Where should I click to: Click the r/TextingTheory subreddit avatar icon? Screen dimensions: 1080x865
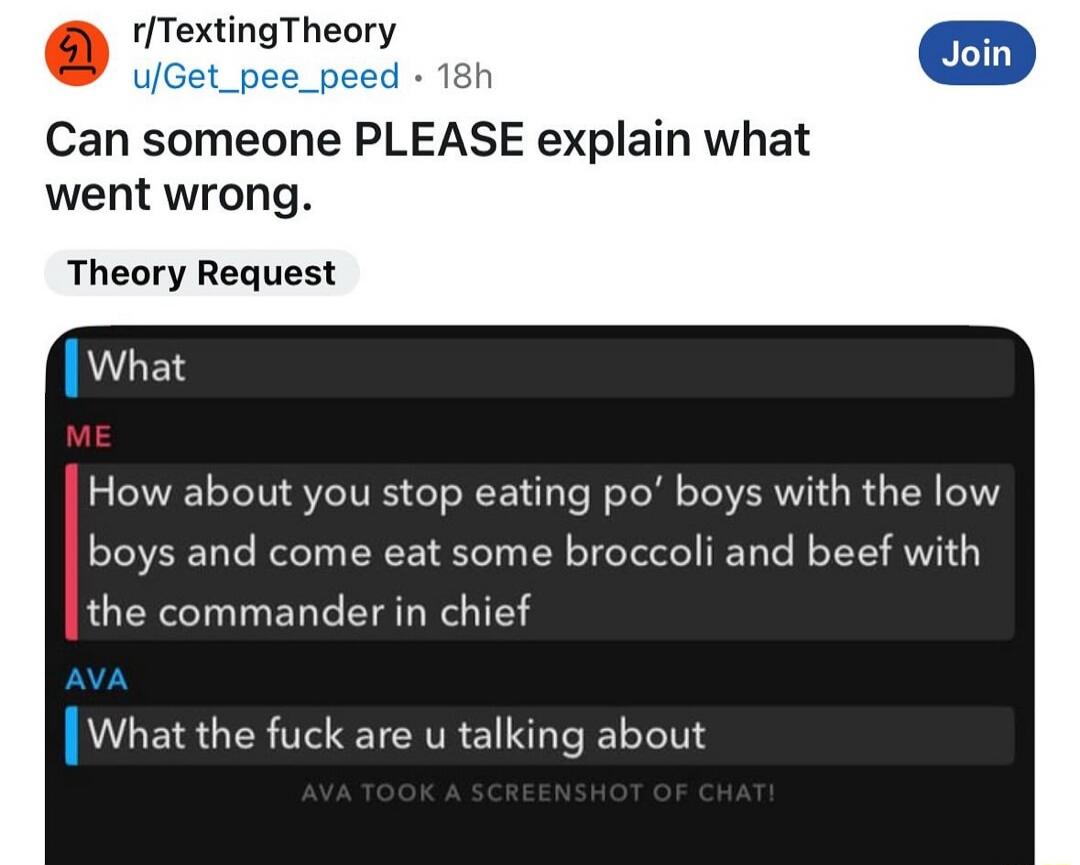pos(76,54)
